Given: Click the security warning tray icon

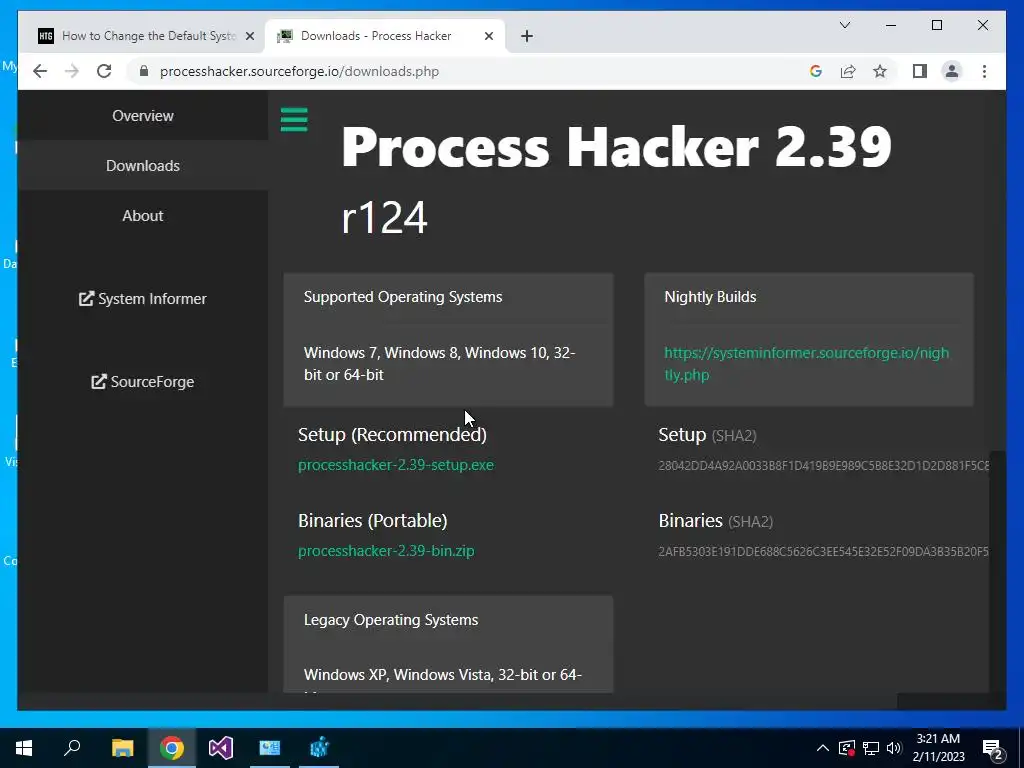Looking at the screenshot, I should click(x=846, y=748).
